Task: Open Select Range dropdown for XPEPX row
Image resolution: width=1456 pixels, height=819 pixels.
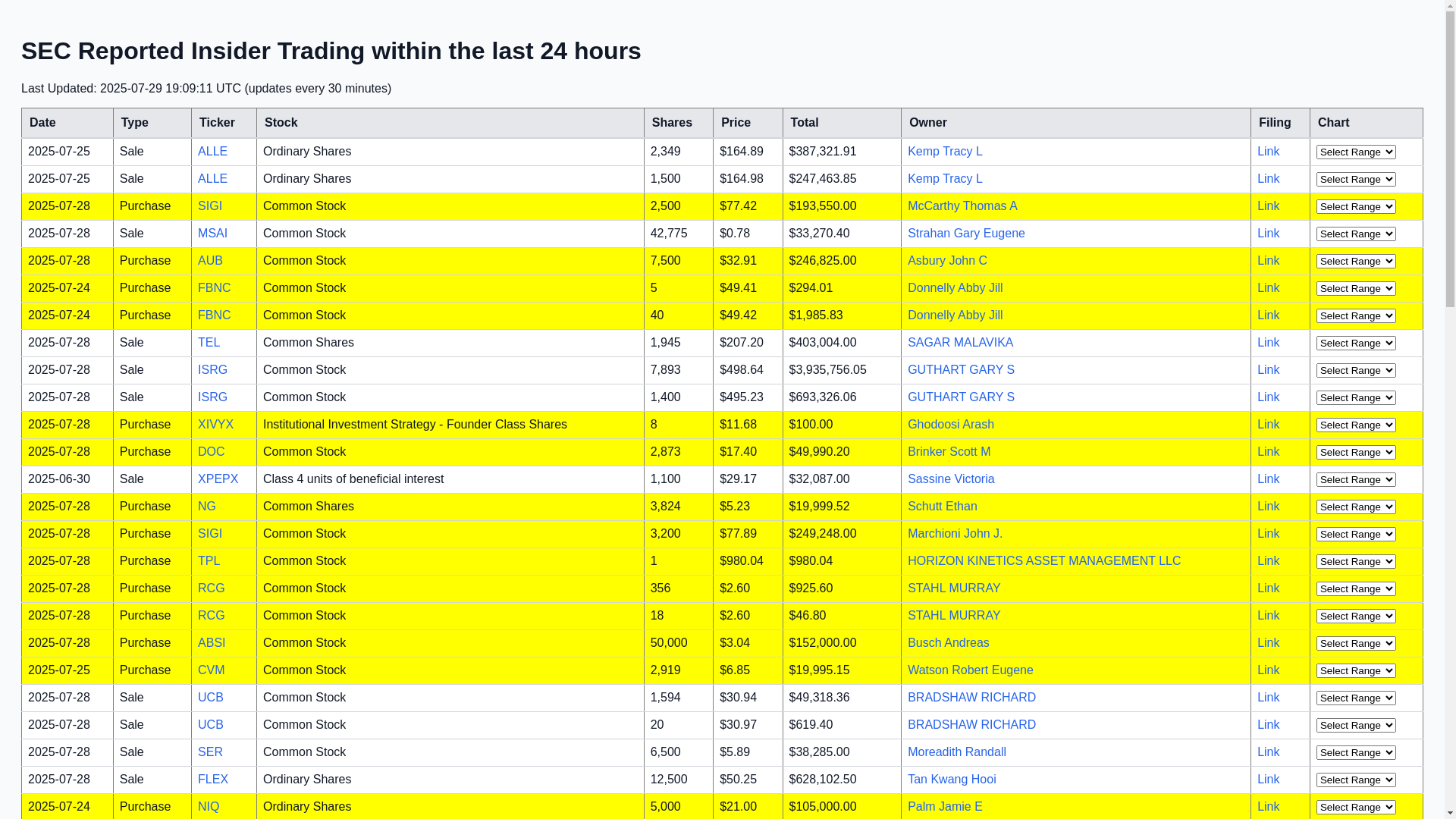Action: pyautogui.click(x=1356, y=479)
